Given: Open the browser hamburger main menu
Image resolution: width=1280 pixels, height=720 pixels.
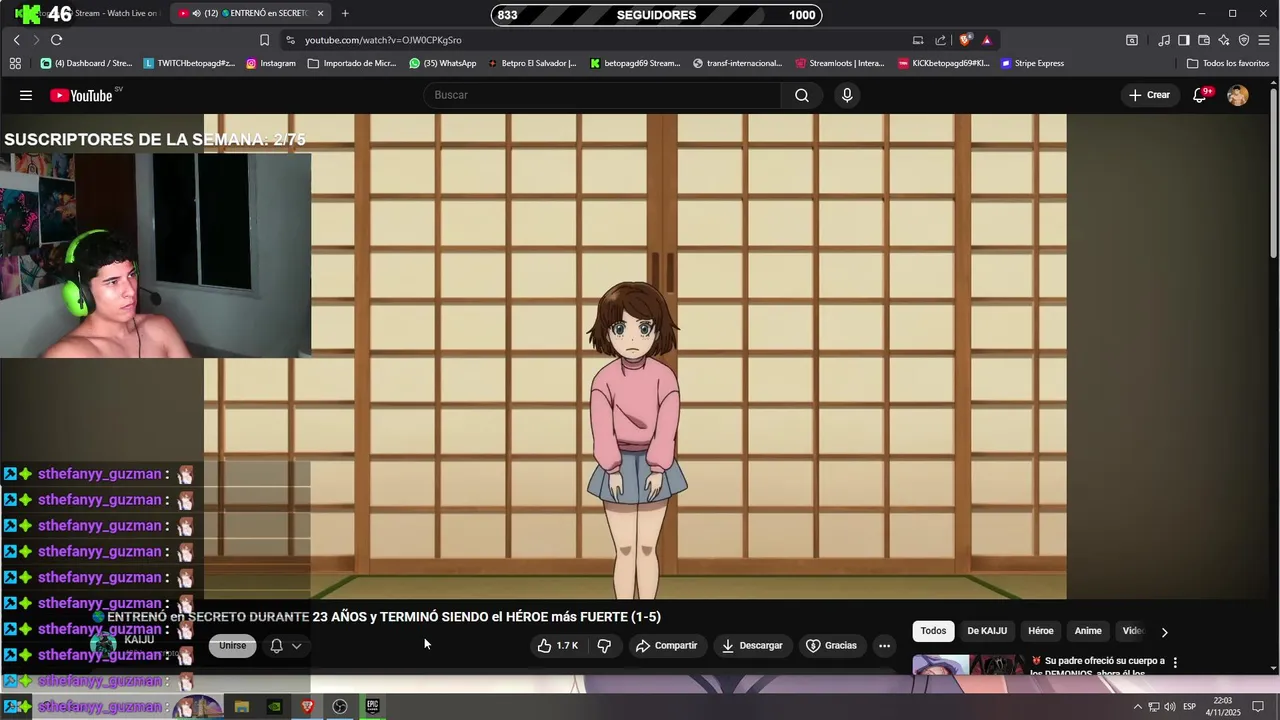Looking at the screenshot, I should pyautogui.click(x=1265, y=40).
